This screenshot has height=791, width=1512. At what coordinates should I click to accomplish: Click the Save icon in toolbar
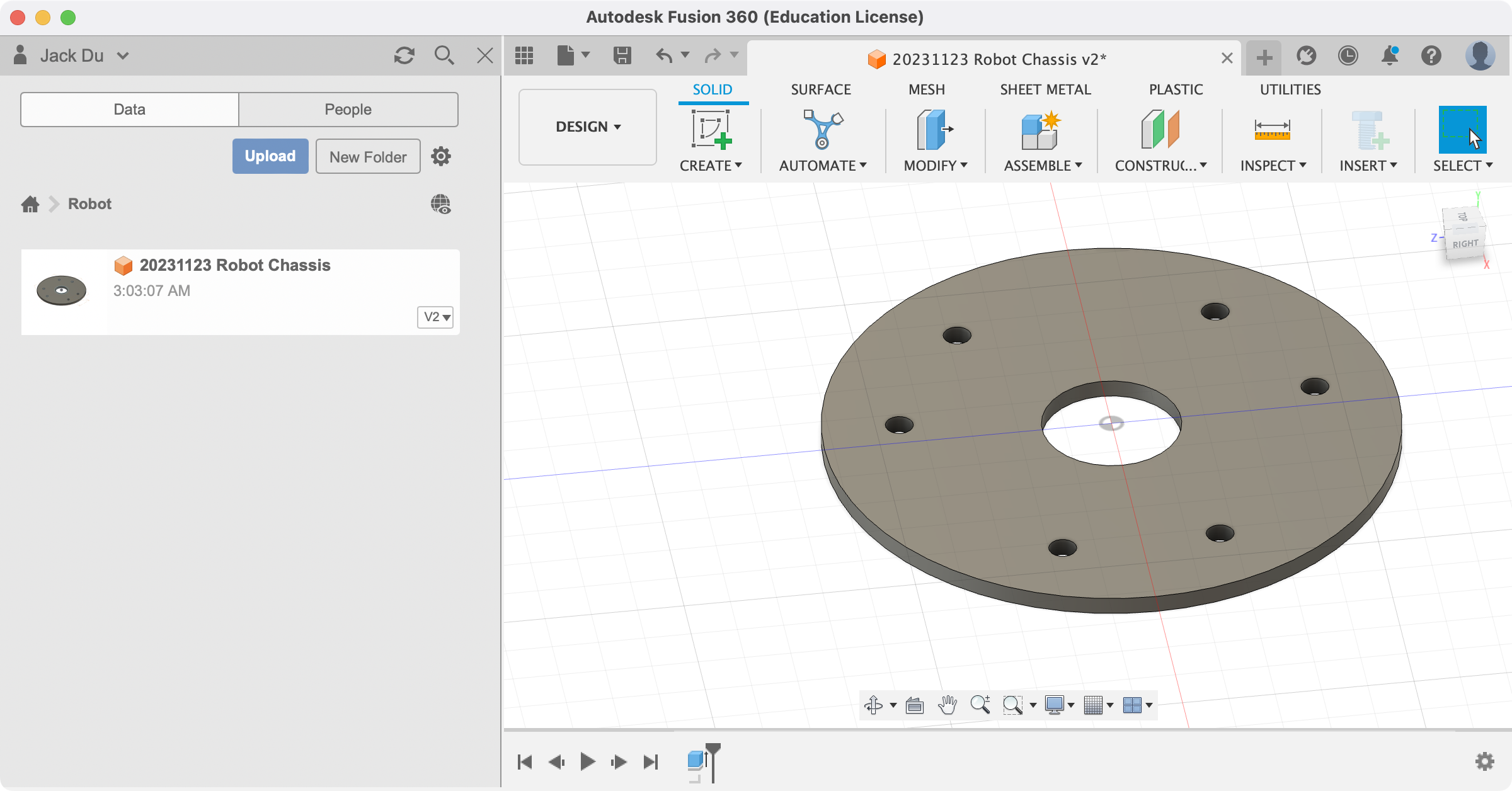tap(622, 55)
